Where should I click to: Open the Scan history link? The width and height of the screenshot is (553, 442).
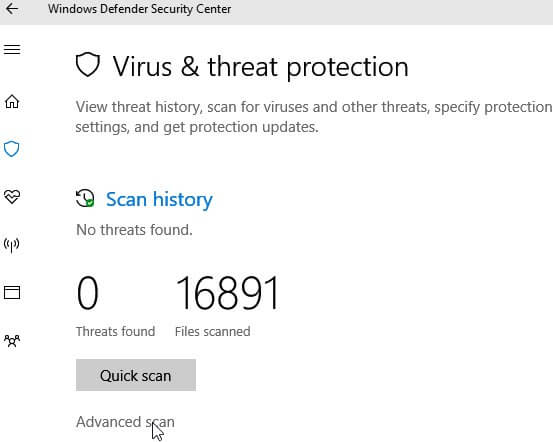point(159,199)
